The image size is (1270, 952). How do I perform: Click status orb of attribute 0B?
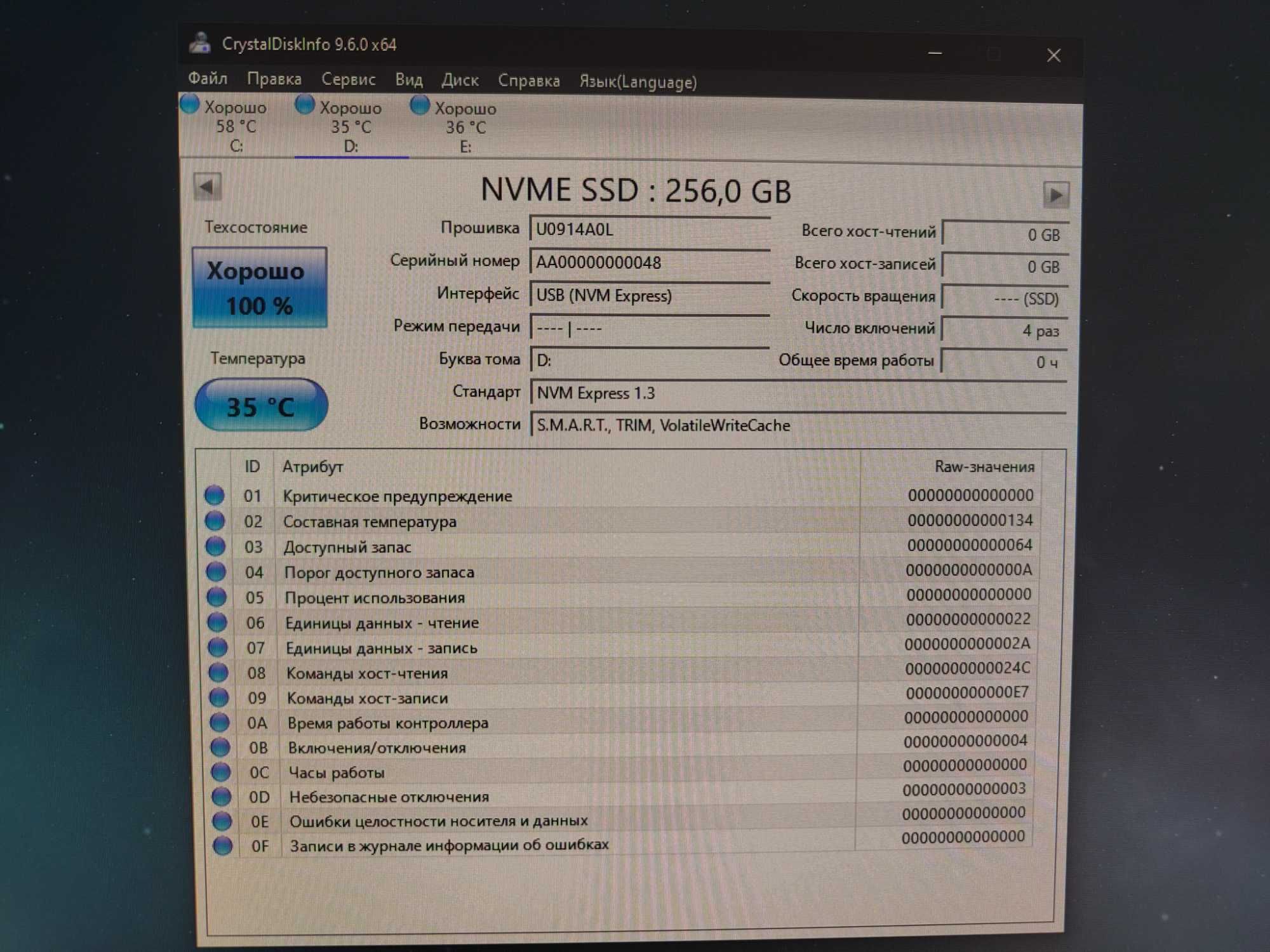pyautogui.click(x=220, y=747)
